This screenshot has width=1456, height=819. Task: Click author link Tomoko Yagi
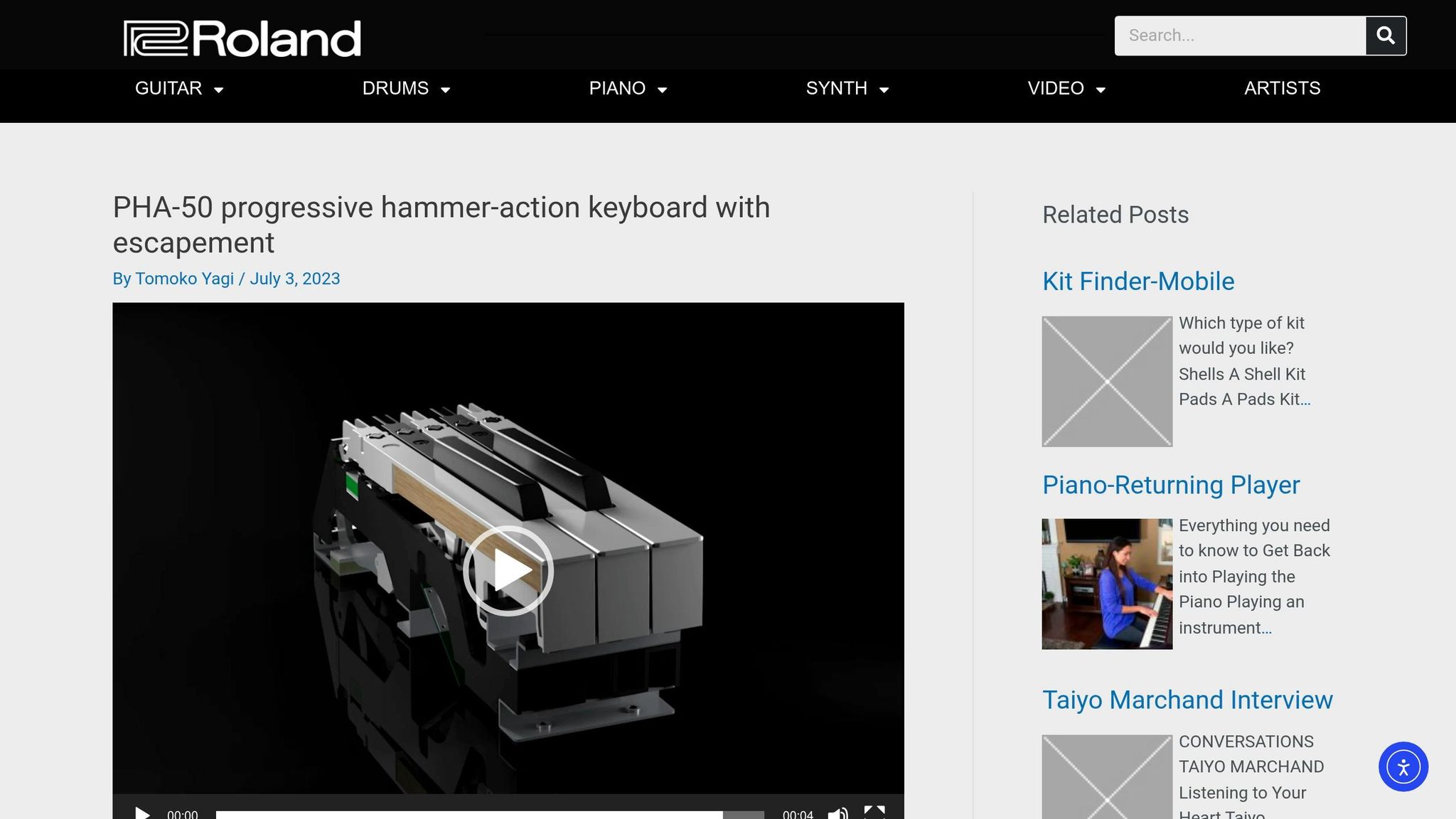tap(184, 279)
